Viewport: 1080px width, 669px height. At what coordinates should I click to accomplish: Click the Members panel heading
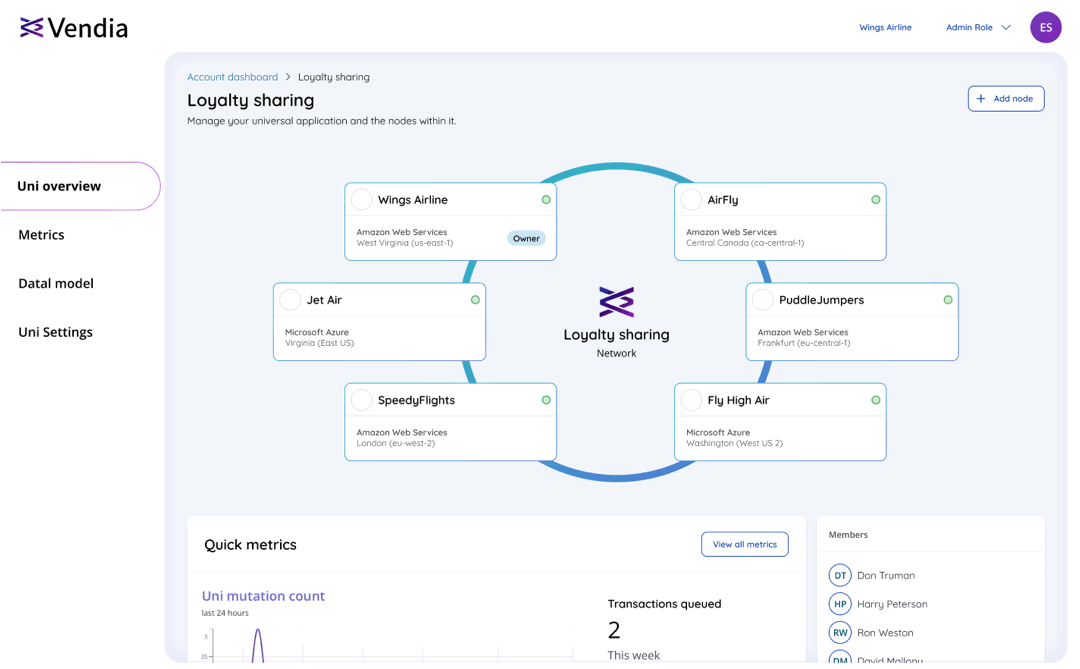[848, 535]
